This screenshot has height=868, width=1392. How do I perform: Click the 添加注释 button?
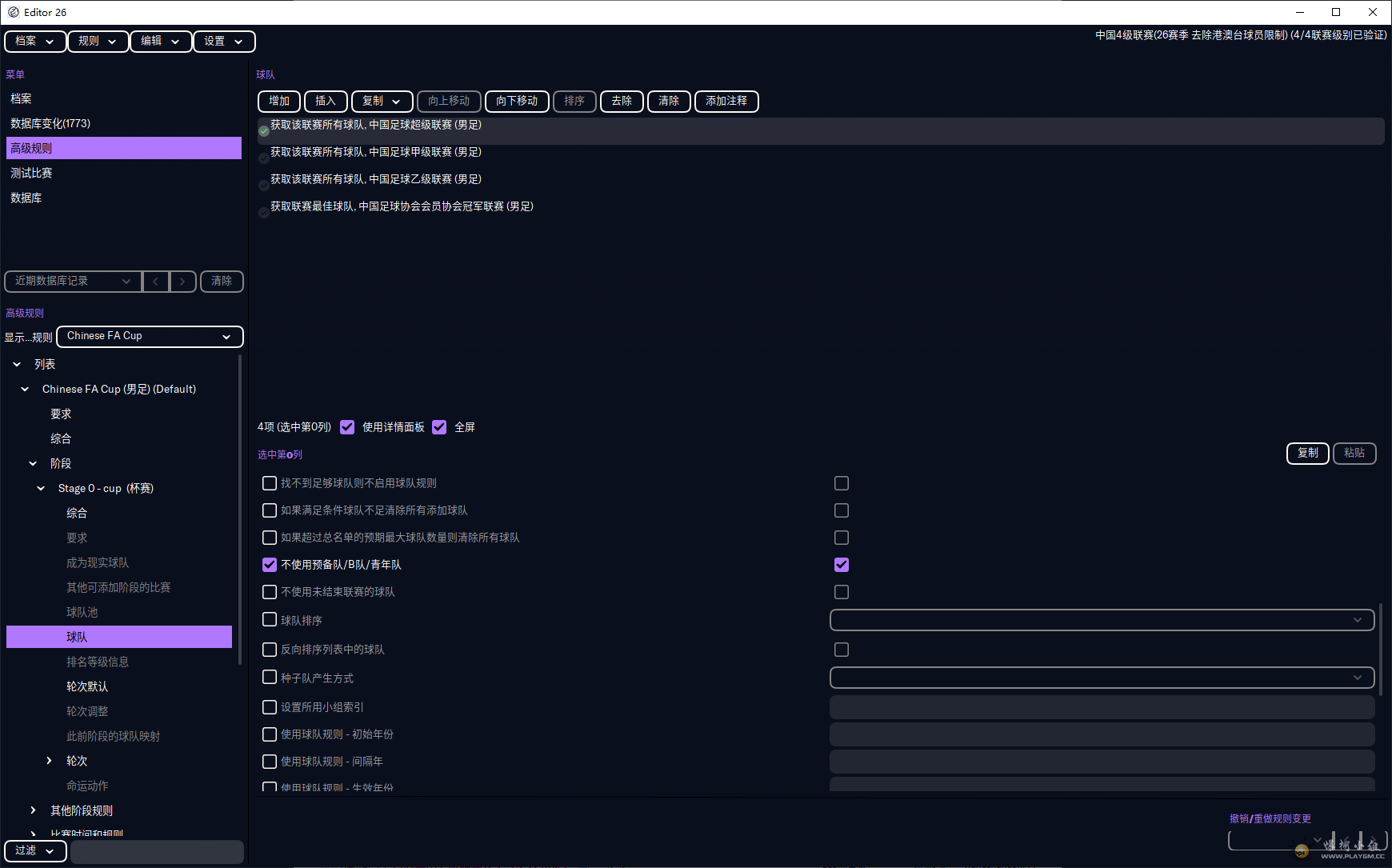click(x=726, y=102)
